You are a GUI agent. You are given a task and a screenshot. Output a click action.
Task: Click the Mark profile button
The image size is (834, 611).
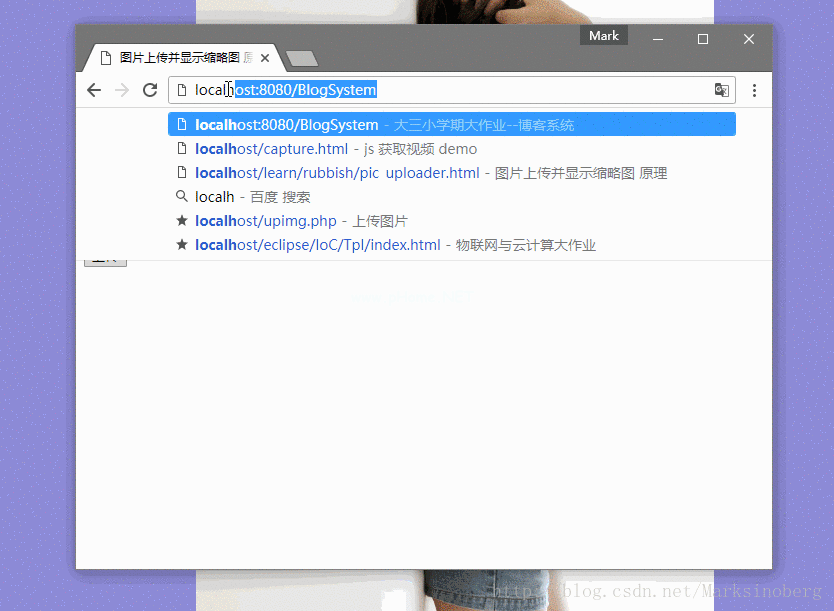(x=603, y=36)
